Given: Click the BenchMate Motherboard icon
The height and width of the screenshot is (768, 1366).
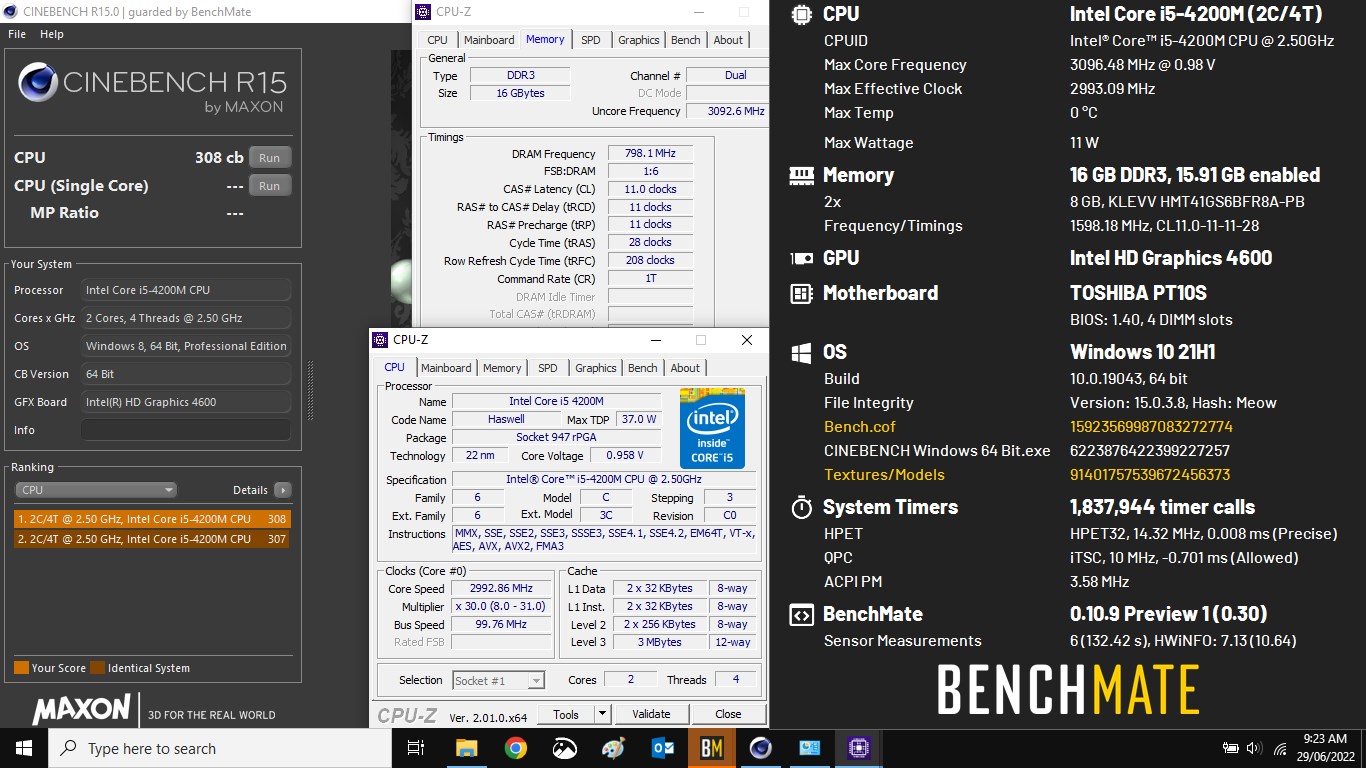Looking at the screenshot, I should [x=801, y=293].
